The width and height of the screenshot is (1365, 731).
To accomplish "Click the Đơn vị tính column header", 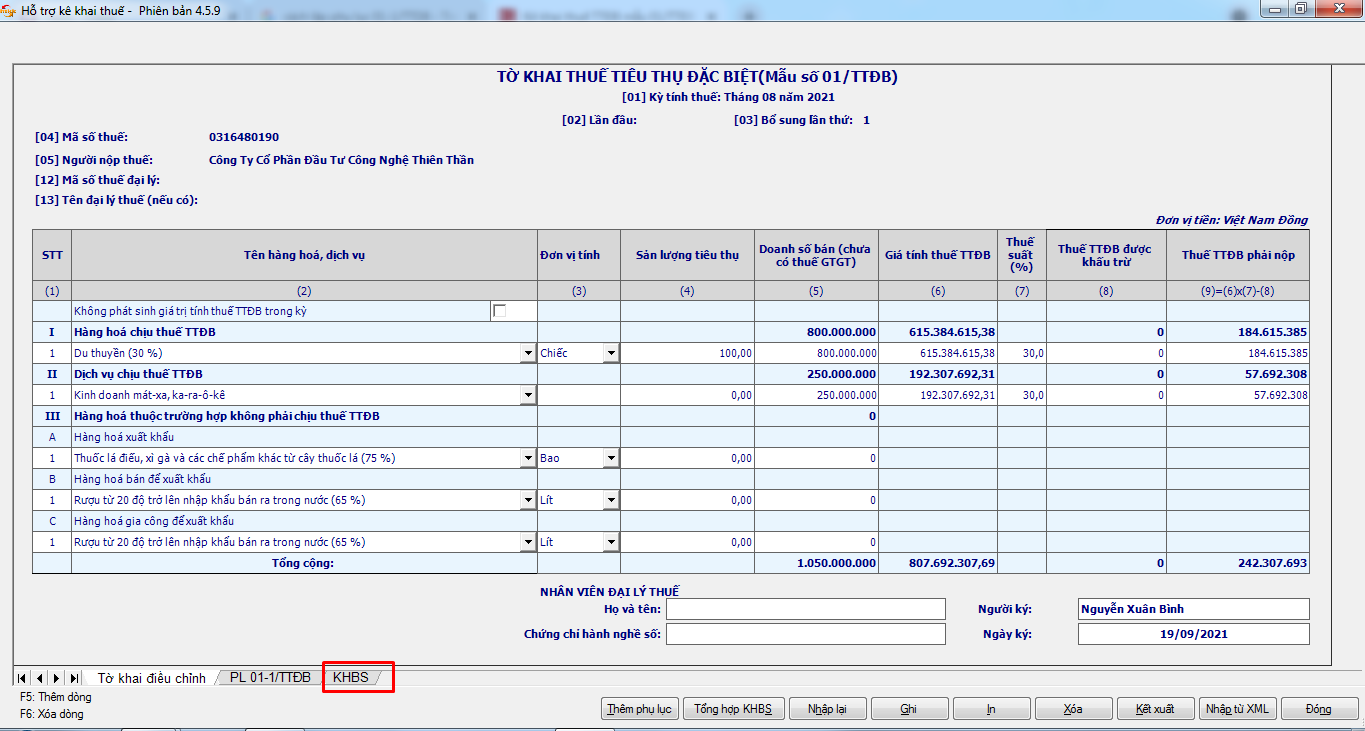I will tap(579, 255).
